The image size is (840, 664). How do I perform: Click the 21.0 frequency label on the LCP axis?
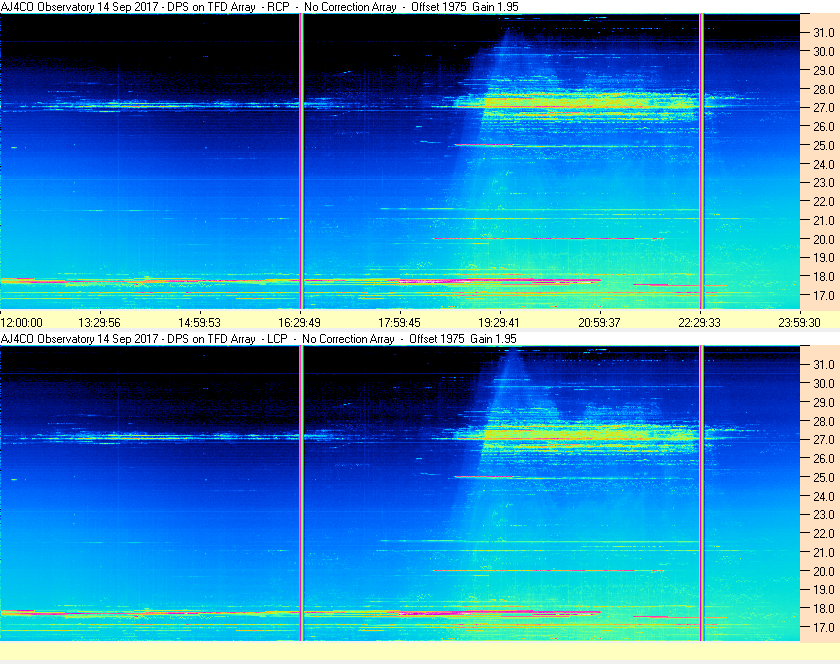pos(824,552)
